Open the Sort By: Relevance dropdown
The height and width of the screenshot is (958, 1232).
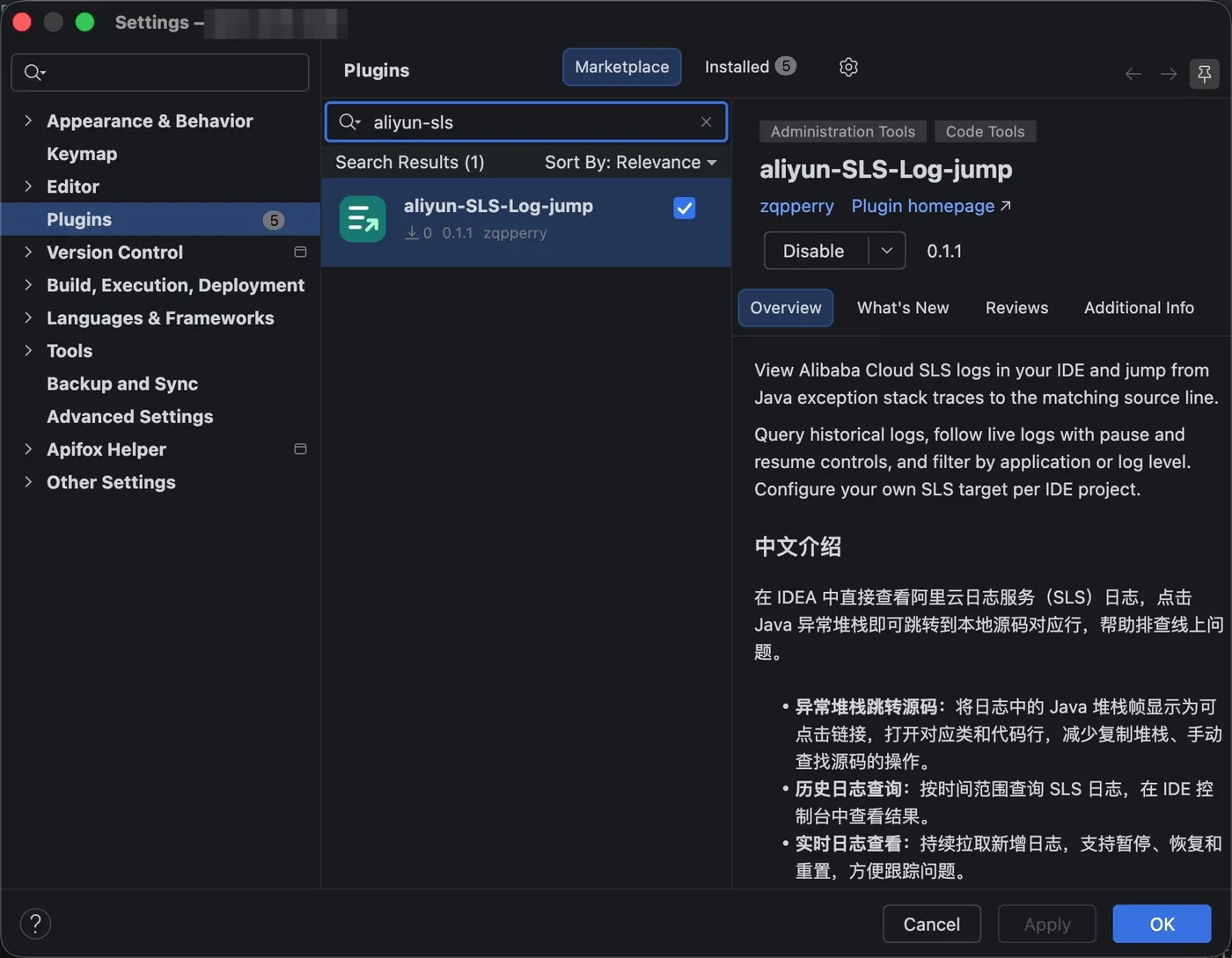pos(630,163)
